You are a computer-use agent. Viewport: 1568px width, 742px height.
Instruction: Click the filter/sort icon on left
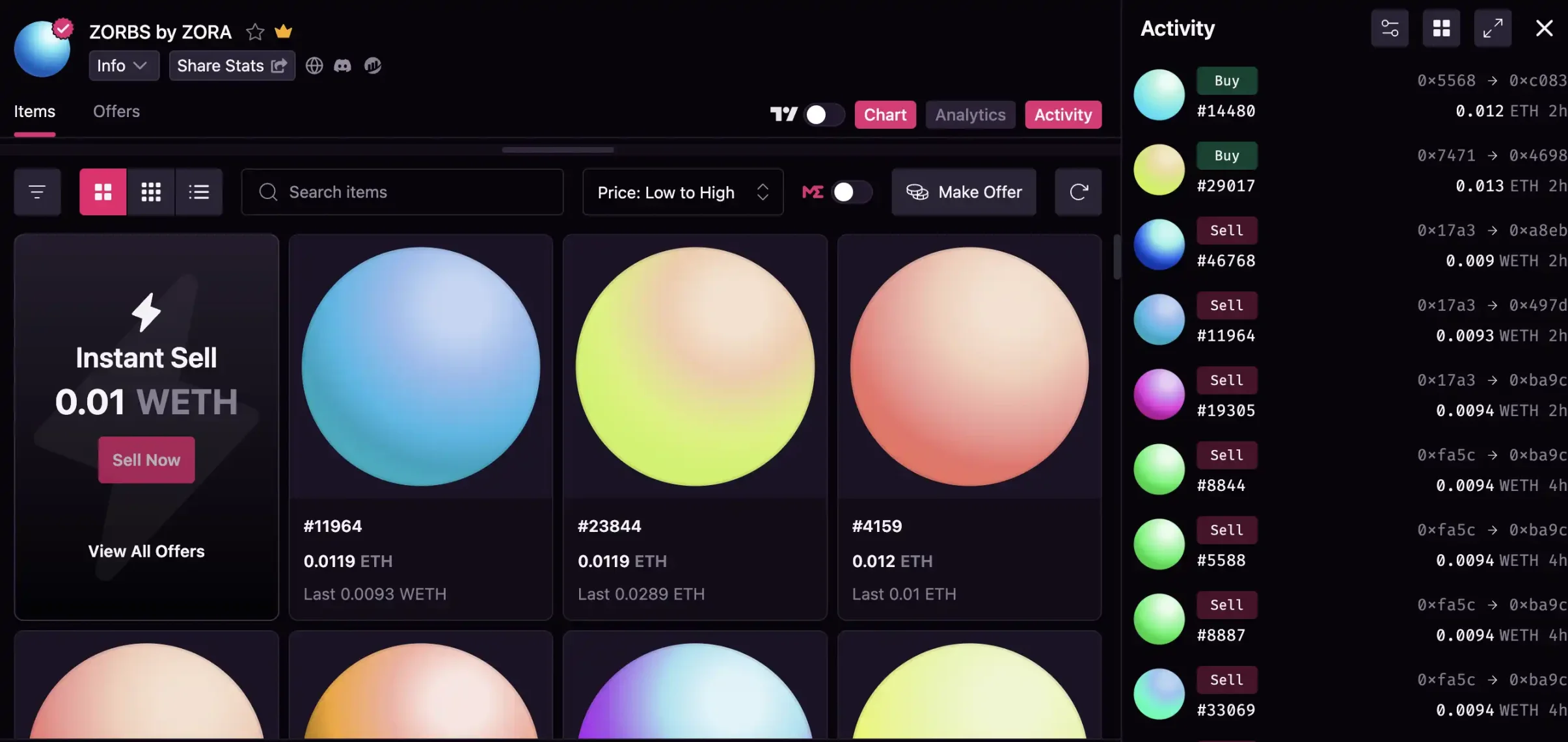[37, 191]
